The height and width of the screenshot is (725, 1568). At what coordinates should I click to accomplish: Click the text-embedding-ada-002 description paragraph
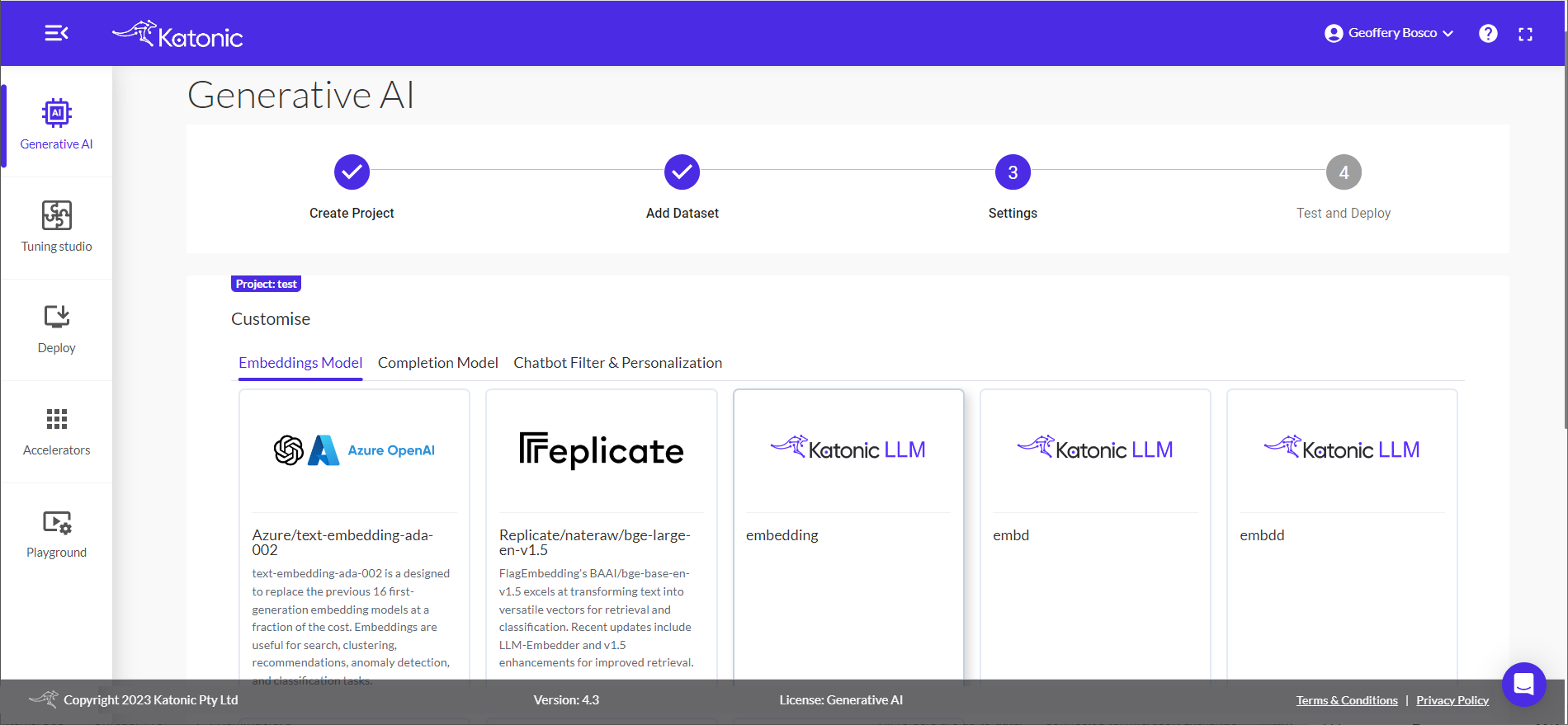coord(351,627)
